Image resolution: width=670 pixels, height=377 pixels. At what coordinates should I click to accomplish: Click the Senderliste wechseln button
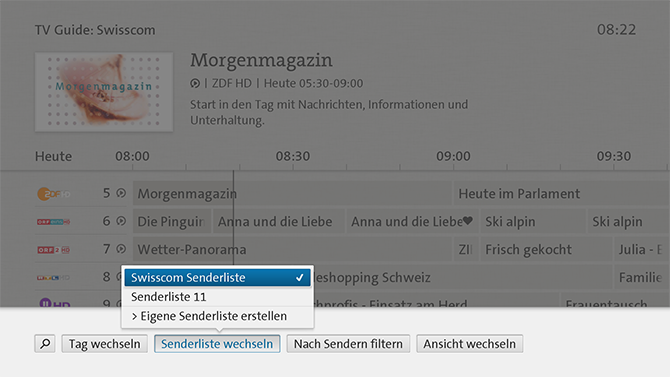[x=217, y=344]
